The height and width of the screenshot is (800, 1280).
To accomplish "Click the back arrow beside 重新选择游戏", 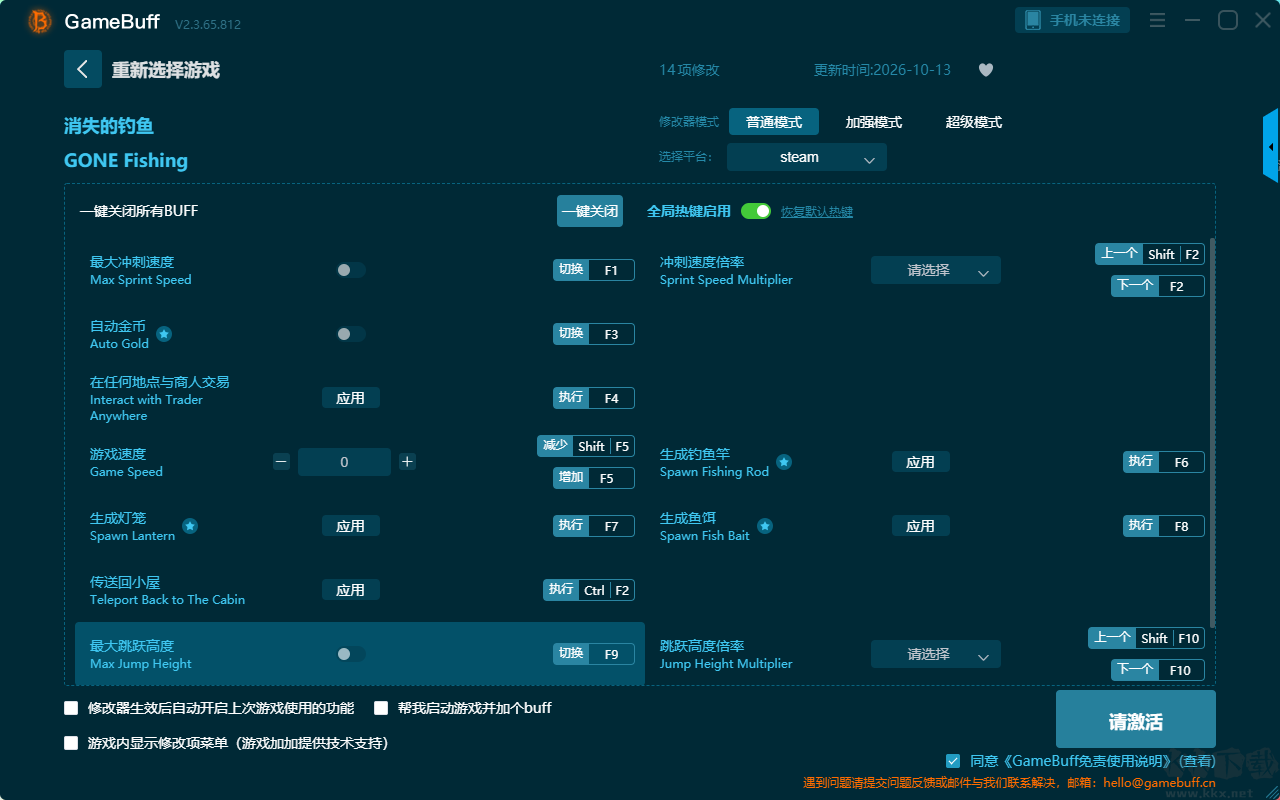I will [x=83, y=69].
